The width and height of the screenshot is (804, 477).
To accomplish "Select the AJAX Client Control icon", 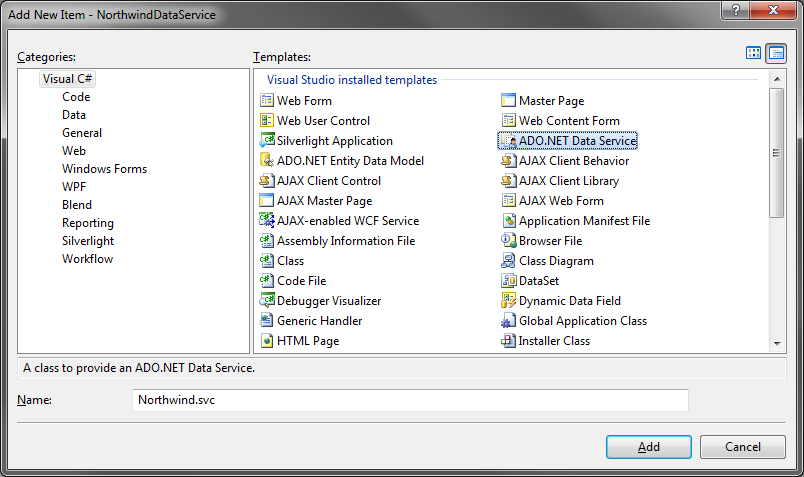I will pos(267,181).
